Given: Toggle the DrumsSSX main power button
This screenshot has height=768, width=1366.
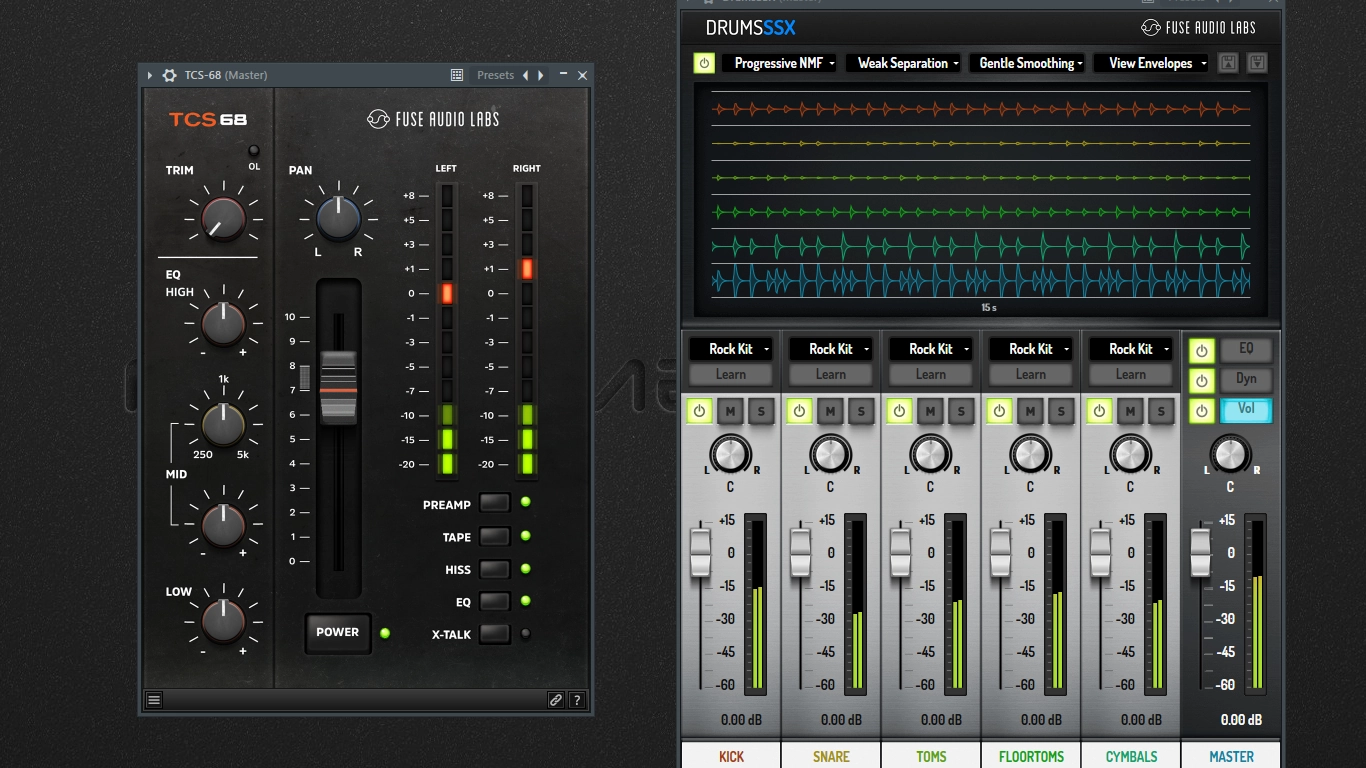Looking at the screenshot, I should coord(704,63).
